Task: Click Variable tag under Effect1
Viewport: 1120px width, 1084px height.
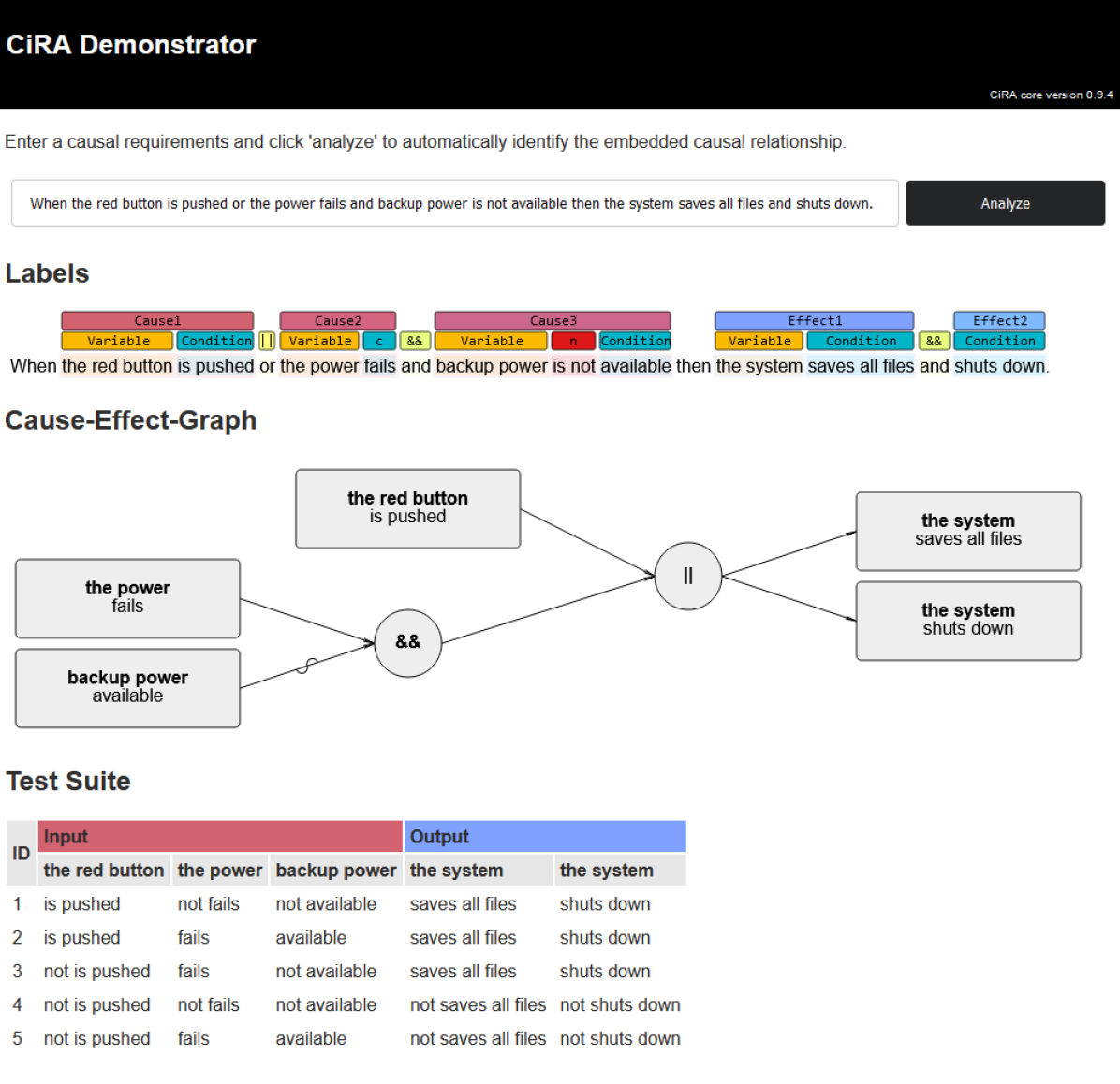Action: tap(759, 341)
